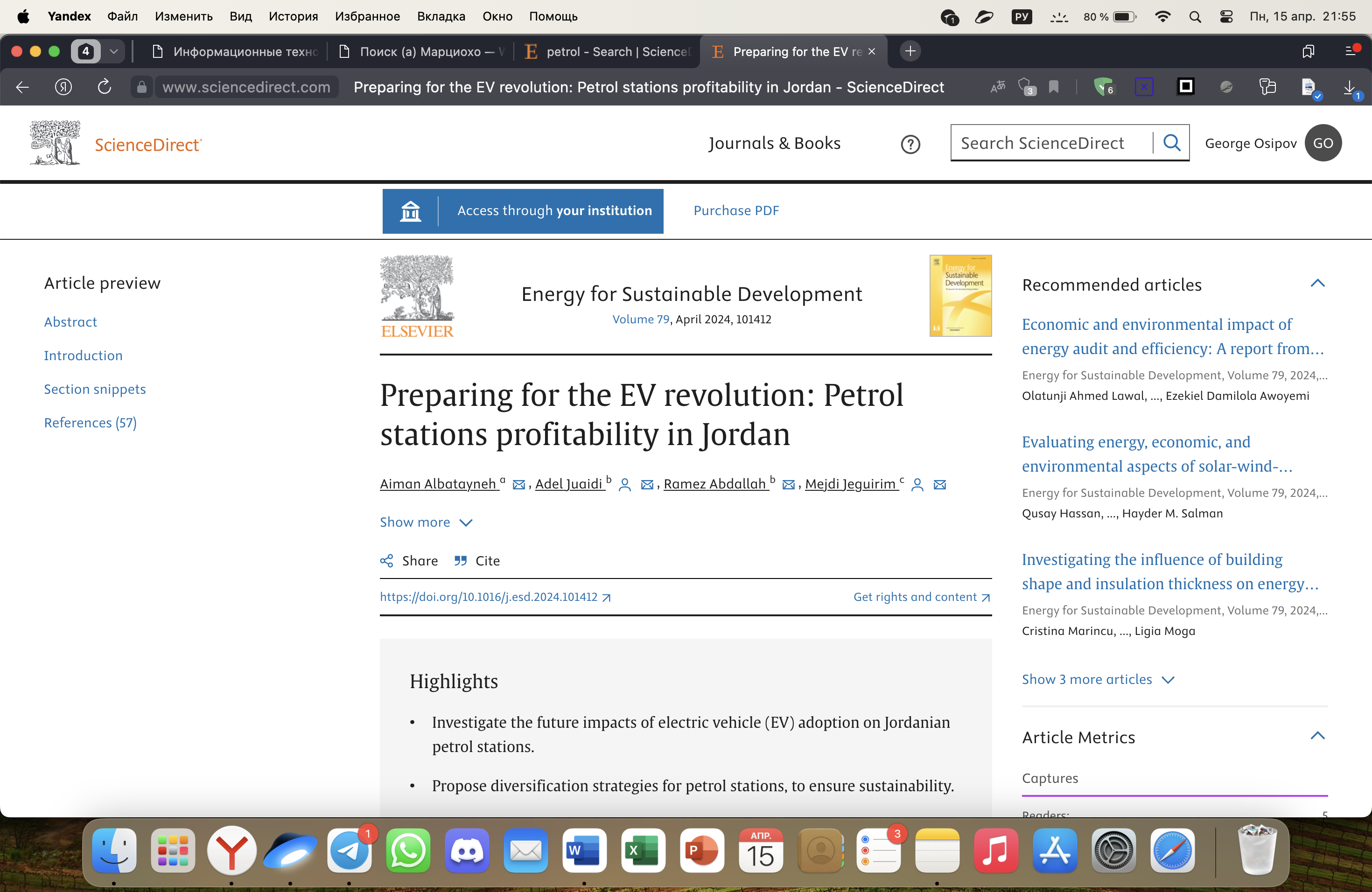
Task: Expand Show more author details
Action: 427,522
